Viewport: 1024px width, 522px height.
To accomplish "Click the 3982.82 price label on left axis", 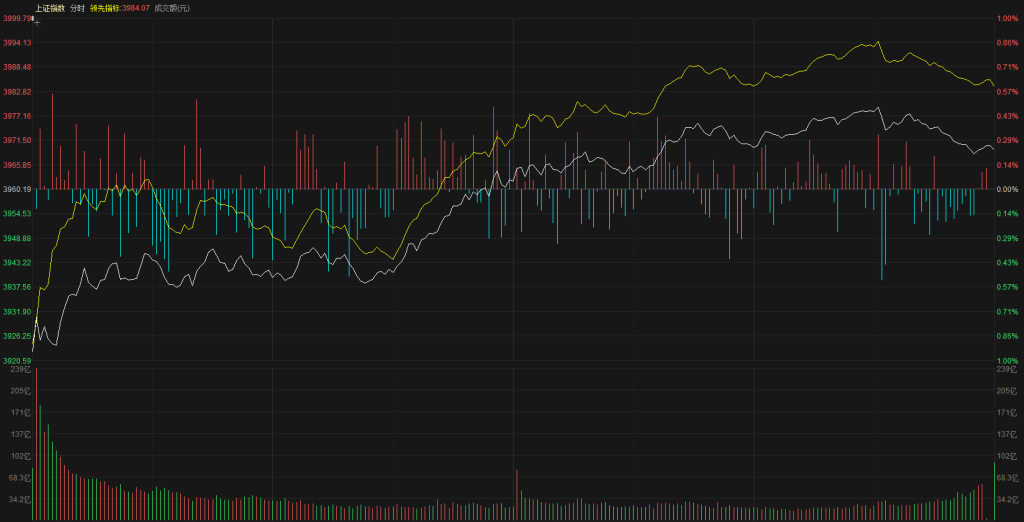I will pos(17,92).
